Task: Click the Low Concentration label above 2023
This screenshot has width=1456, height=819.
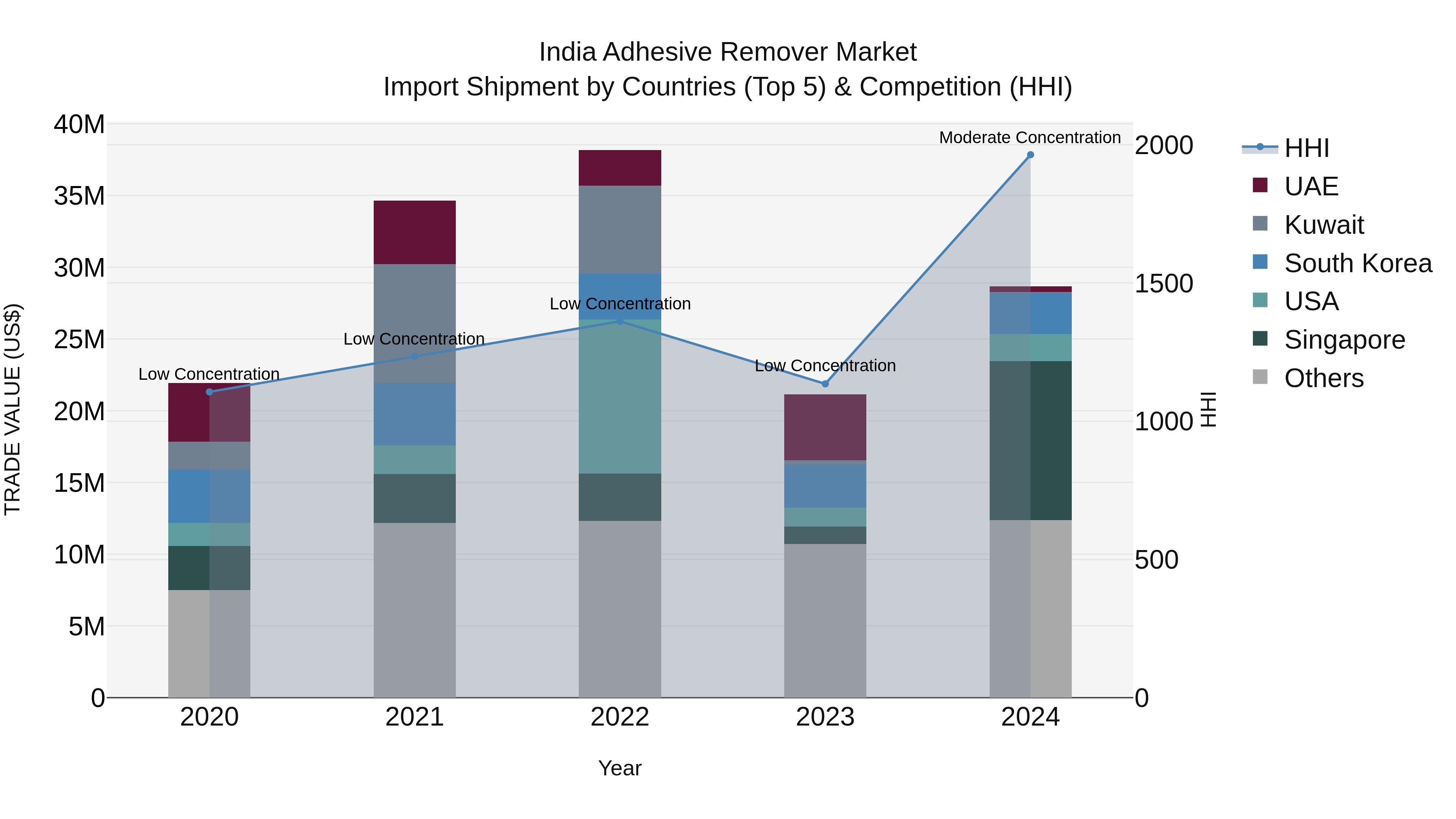Action: pos(825,366)
